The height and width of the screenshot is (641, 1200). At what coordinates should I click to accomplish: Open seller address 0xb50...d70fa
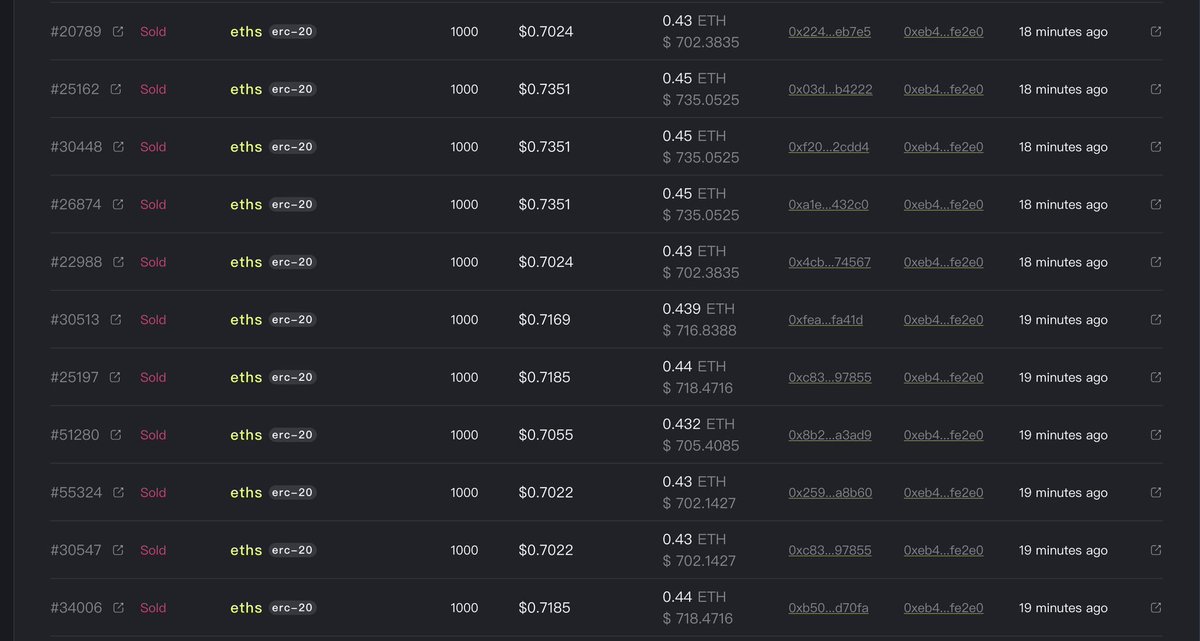click(x=828, y=608)
